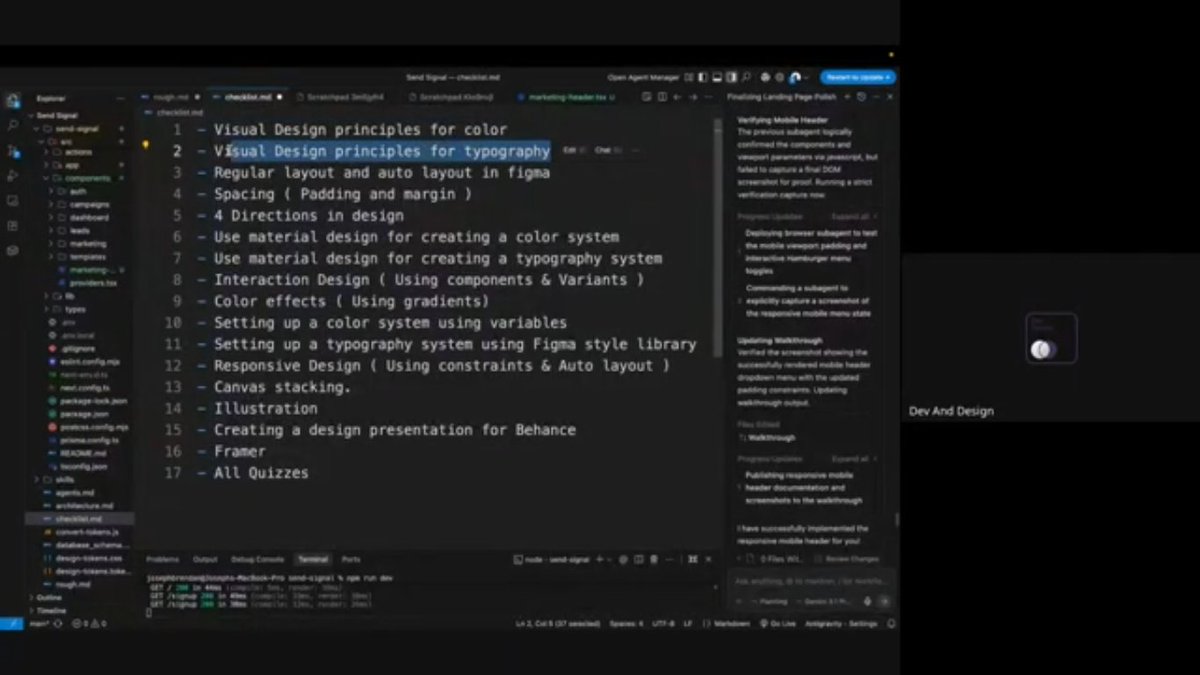Expand the actions folder in Explorer
The width and height of the screenshot is (1200, 675).
pos(78,152)
